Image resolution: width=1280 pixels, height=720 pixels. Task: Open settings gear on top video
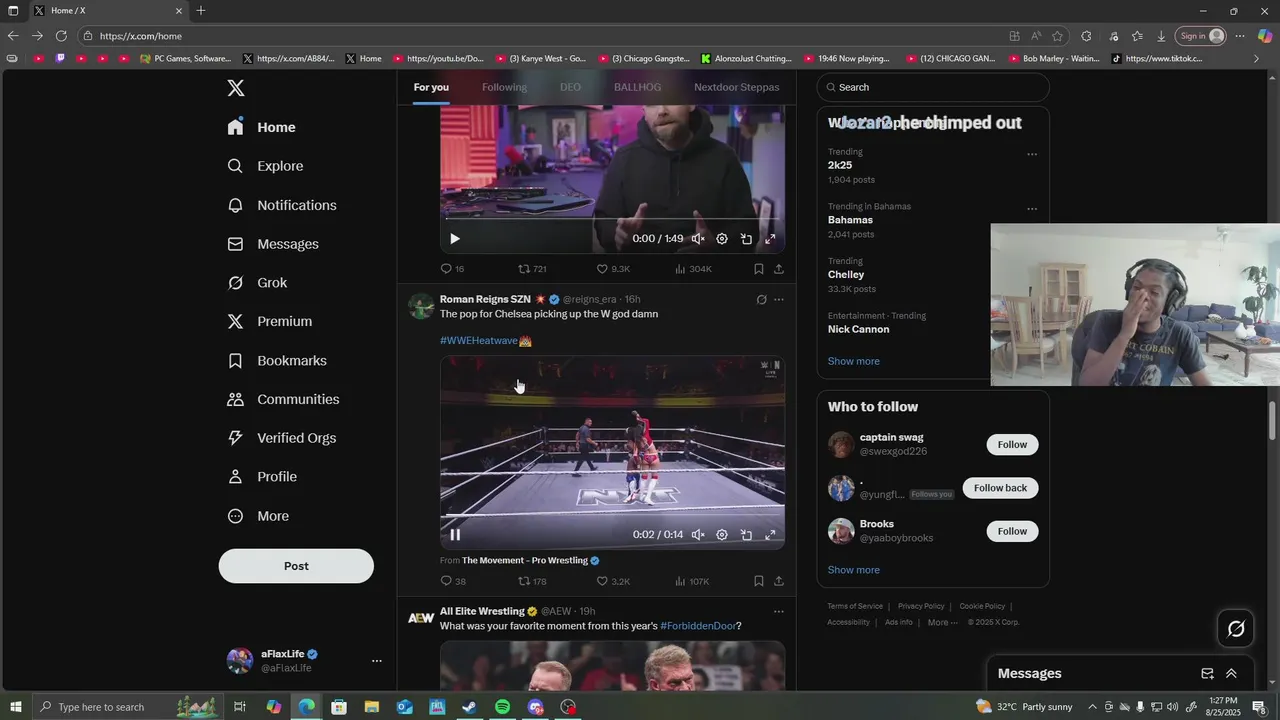[722, 239]
